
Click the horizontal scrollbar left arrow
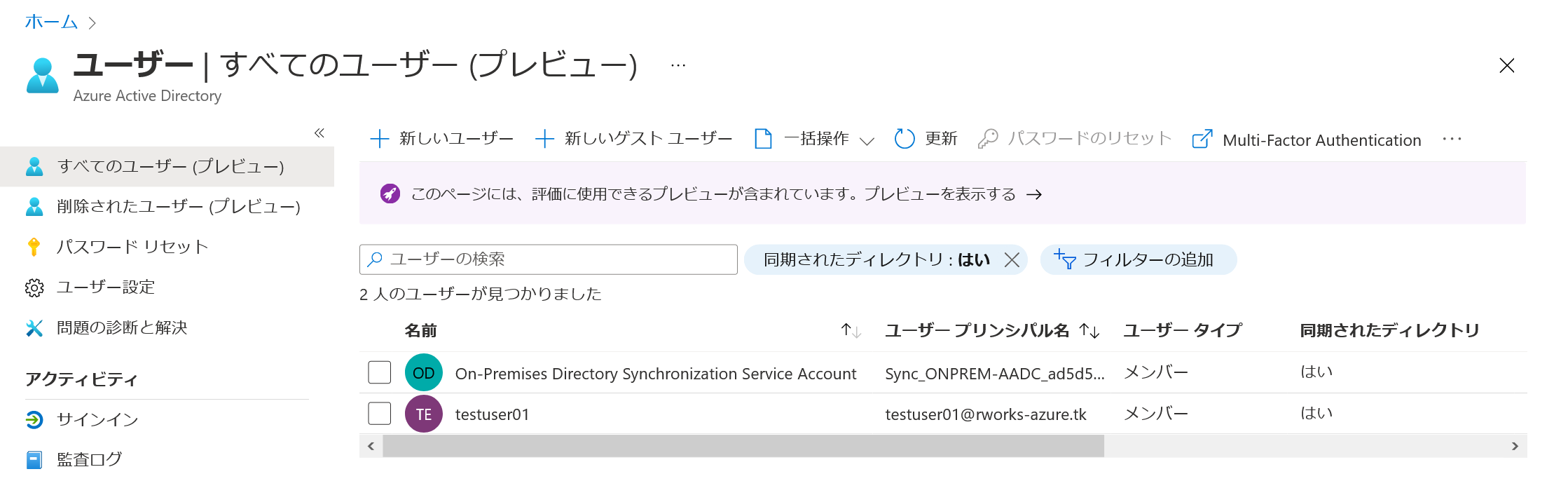[371, 446]
